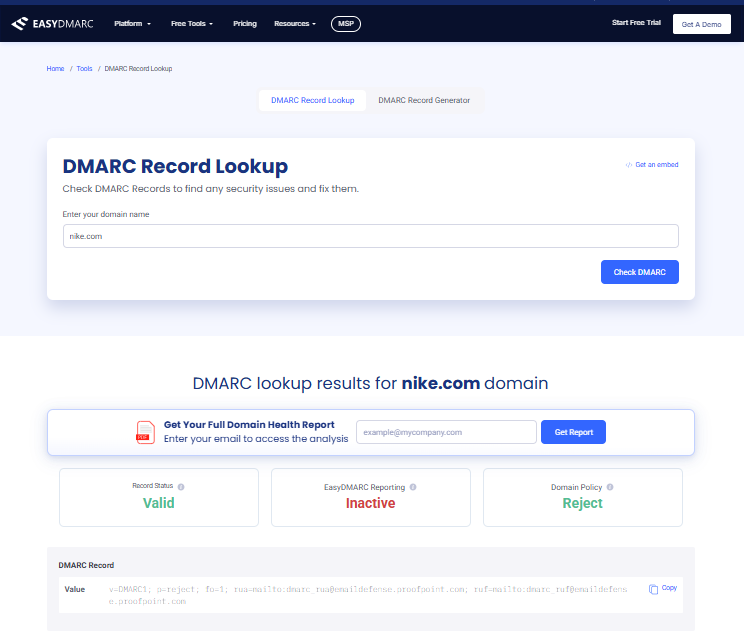Show Domain Policy info icon
This screenshot has width=744, height=633.
click(610, 487)
